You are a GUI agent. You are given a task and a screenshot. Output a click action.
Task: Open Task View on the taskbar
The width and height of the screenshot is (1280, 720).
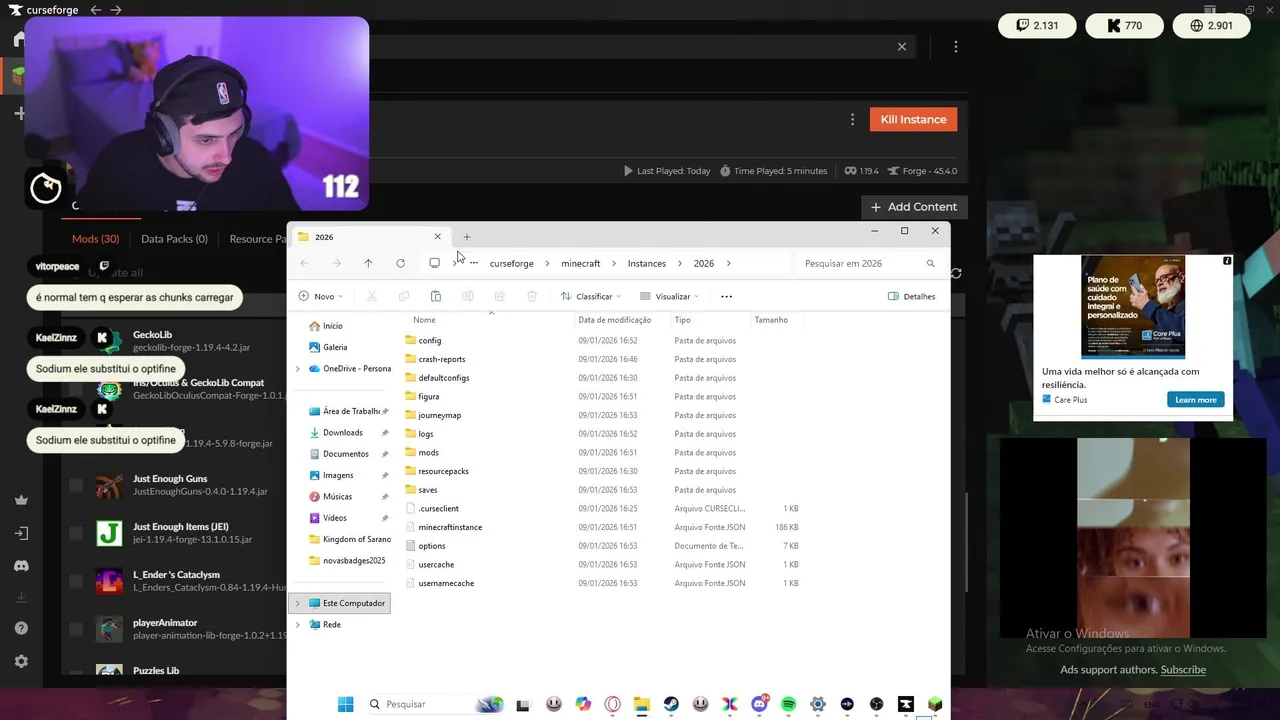click(x=522, y=705)
